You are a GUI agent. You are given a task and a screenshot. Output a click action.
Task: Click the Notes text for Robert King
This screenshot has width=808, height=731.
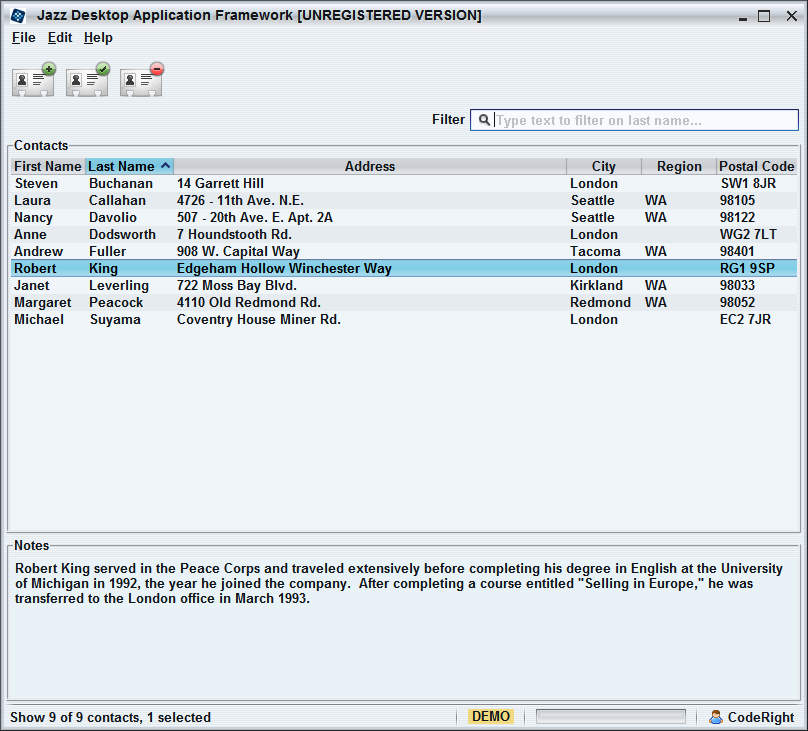tap(398, 584)
